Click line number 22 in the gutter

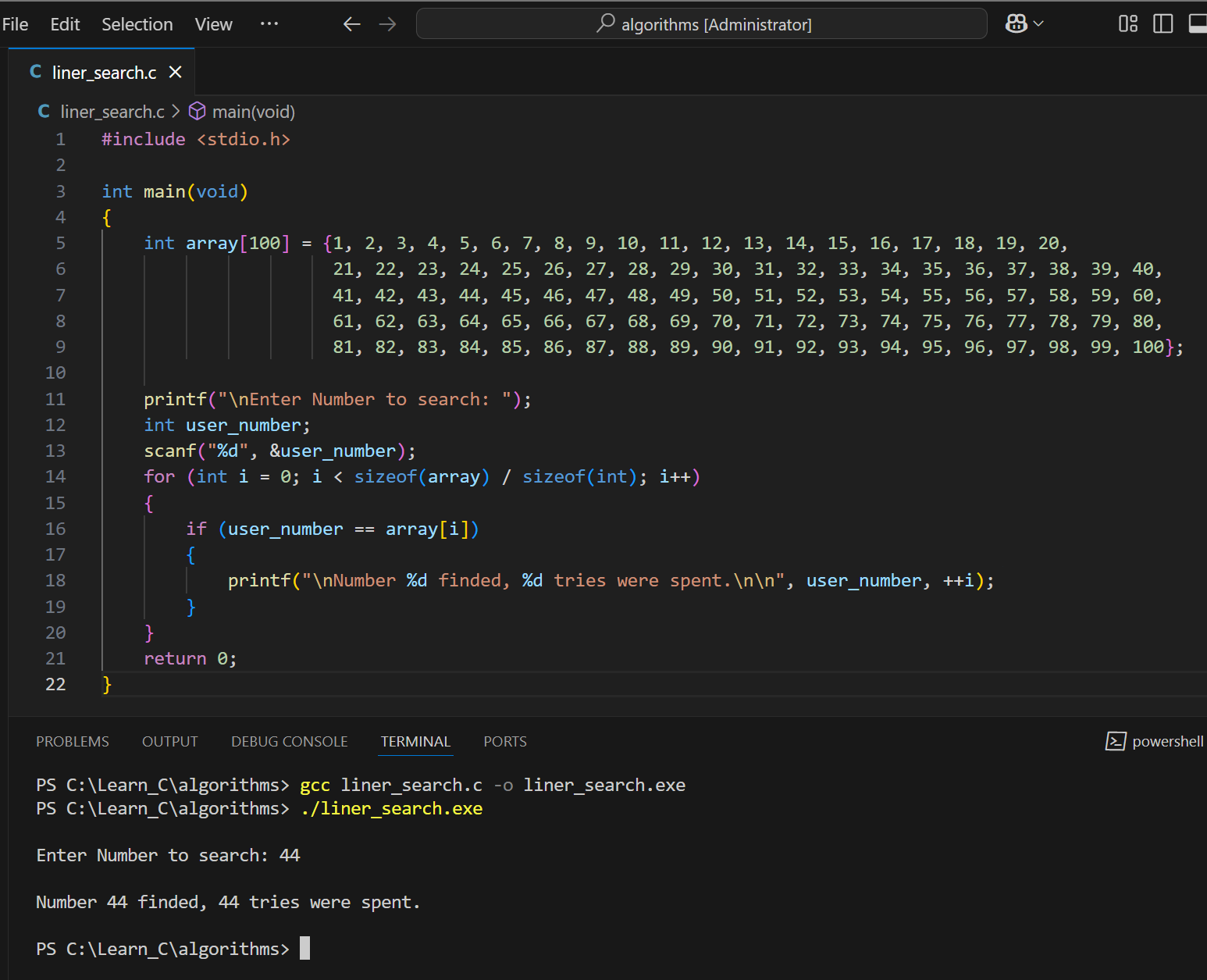point(55,685)
